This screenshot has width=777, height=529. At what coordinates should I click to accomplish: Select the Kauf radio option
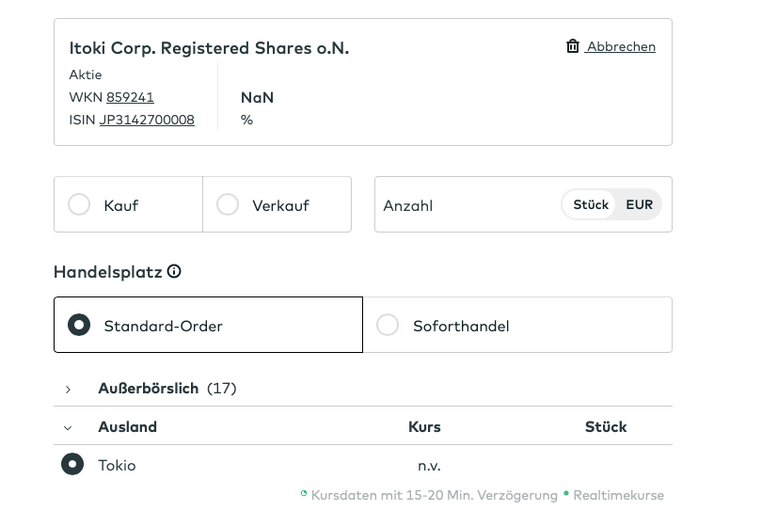(79, 205)
